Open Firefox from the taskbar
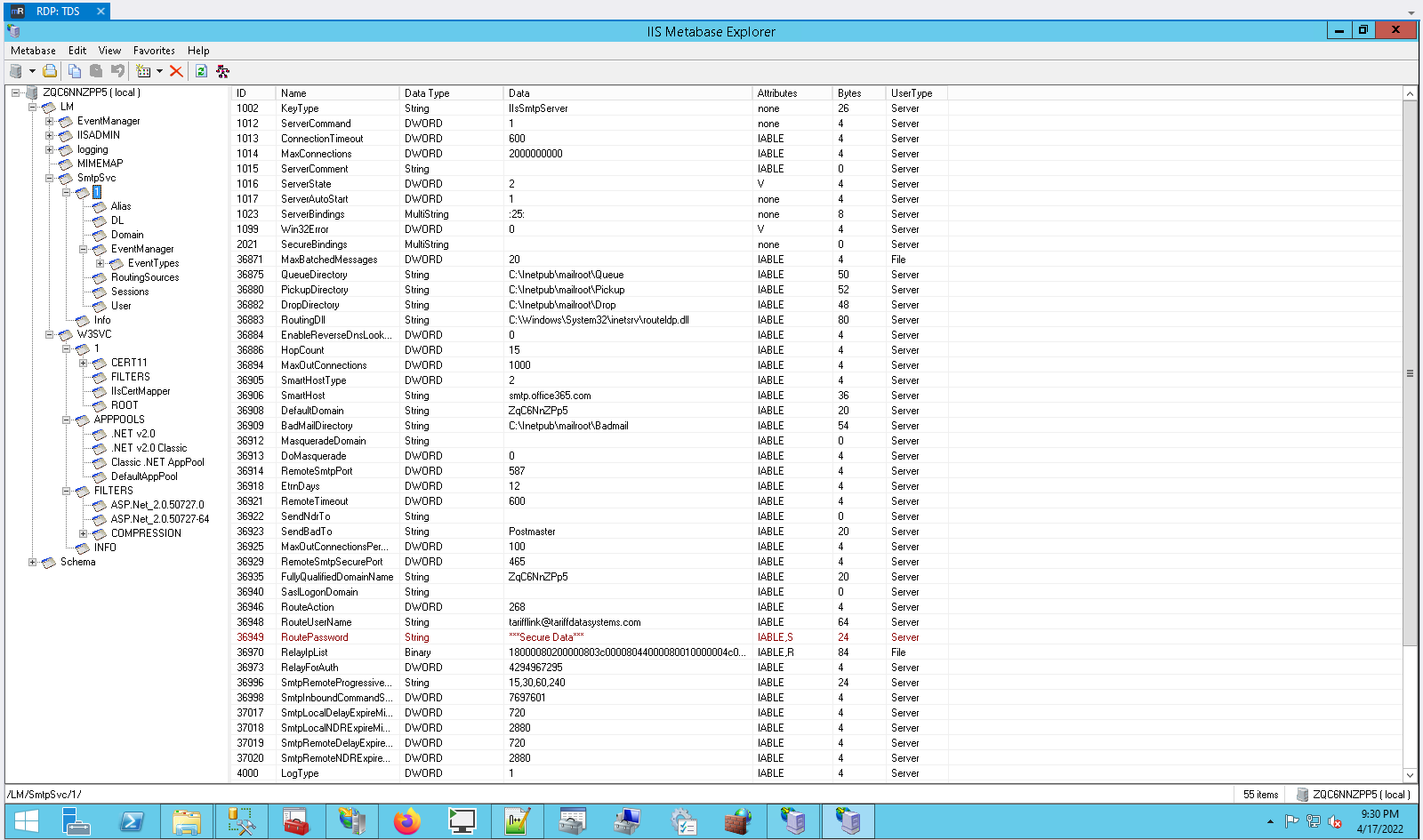Viewport: 1423px width, 840px height. pos(407,822)
